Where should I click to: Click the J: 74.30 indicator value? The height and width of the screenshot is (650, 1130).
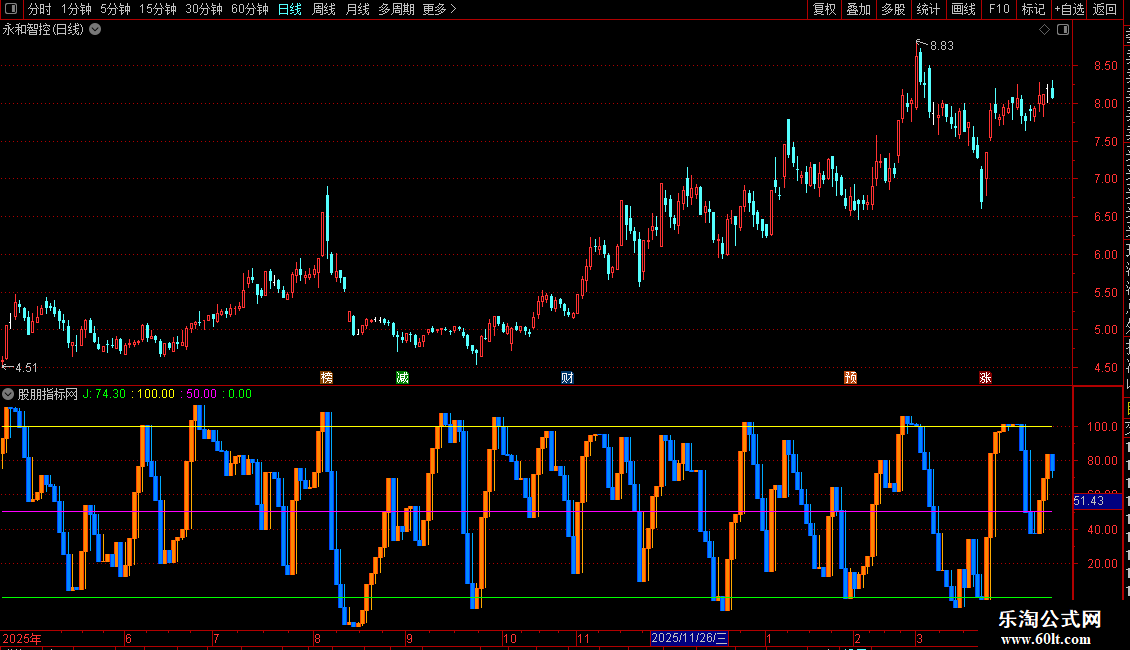pyautogui.click(x=104, y=394)
